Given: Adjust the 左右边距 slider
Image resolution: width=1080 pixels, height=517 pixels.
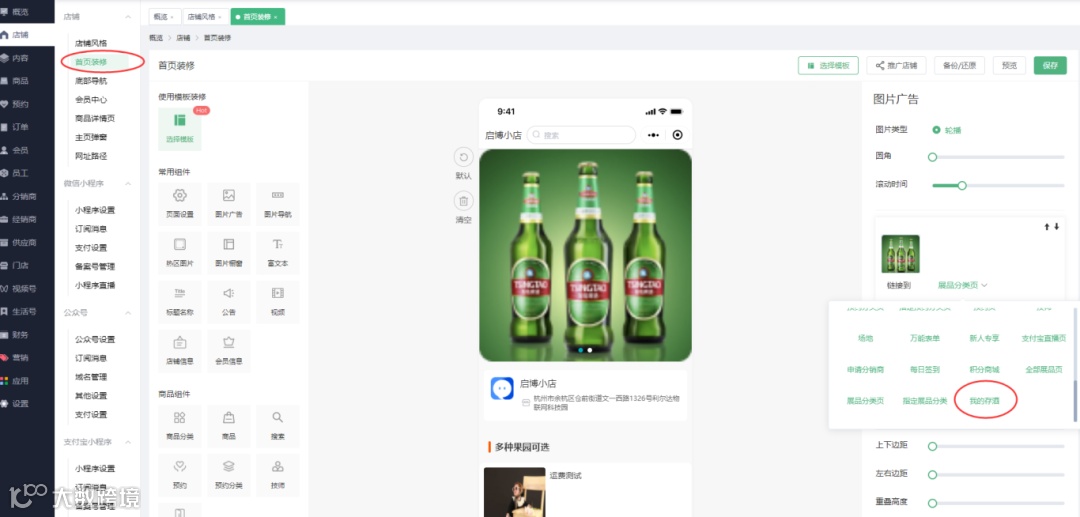Looking at the screenshot, I should (x=998, y=474).
